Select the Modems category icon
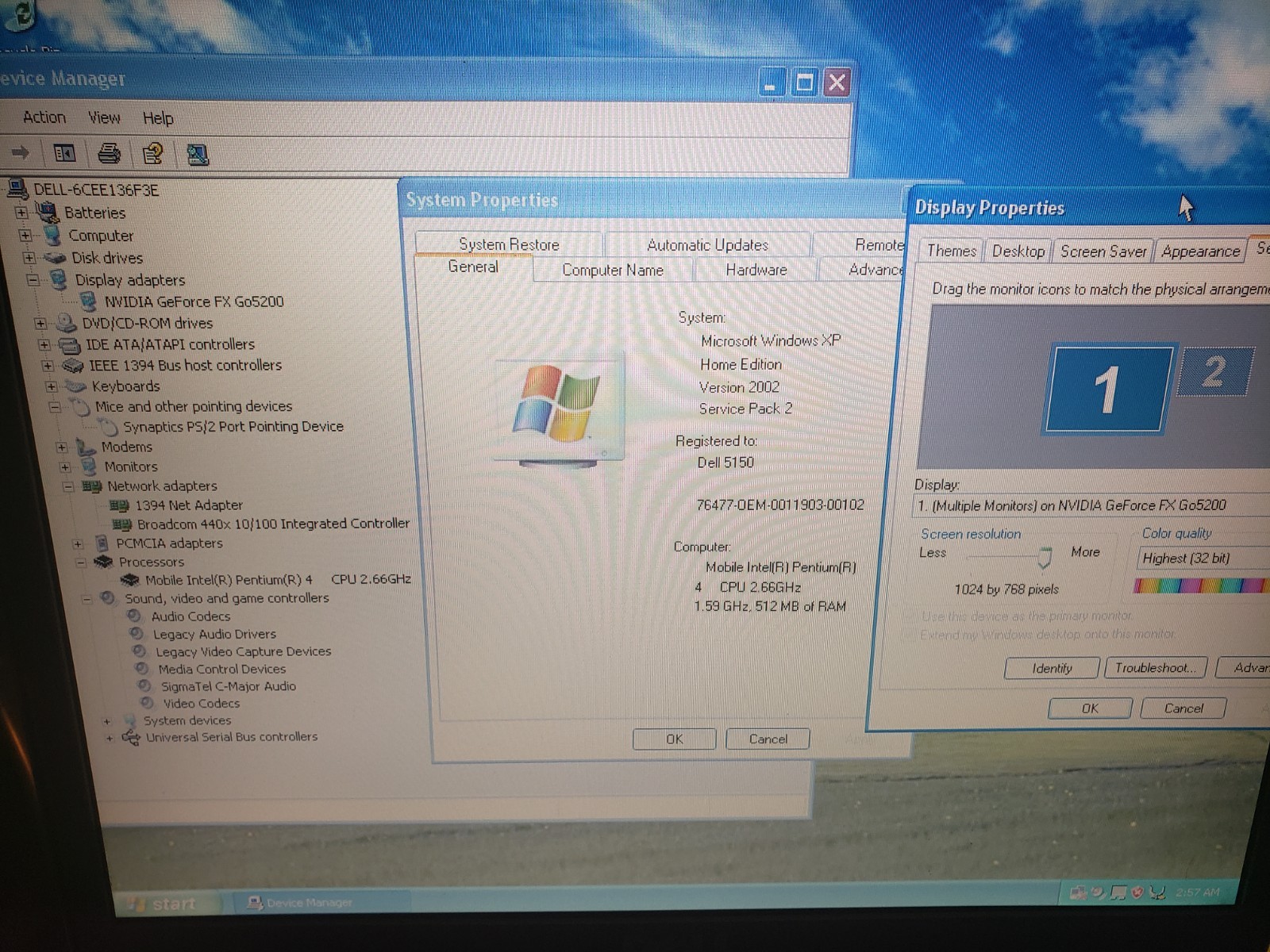The image size is (1270, 952). [86, 447]
